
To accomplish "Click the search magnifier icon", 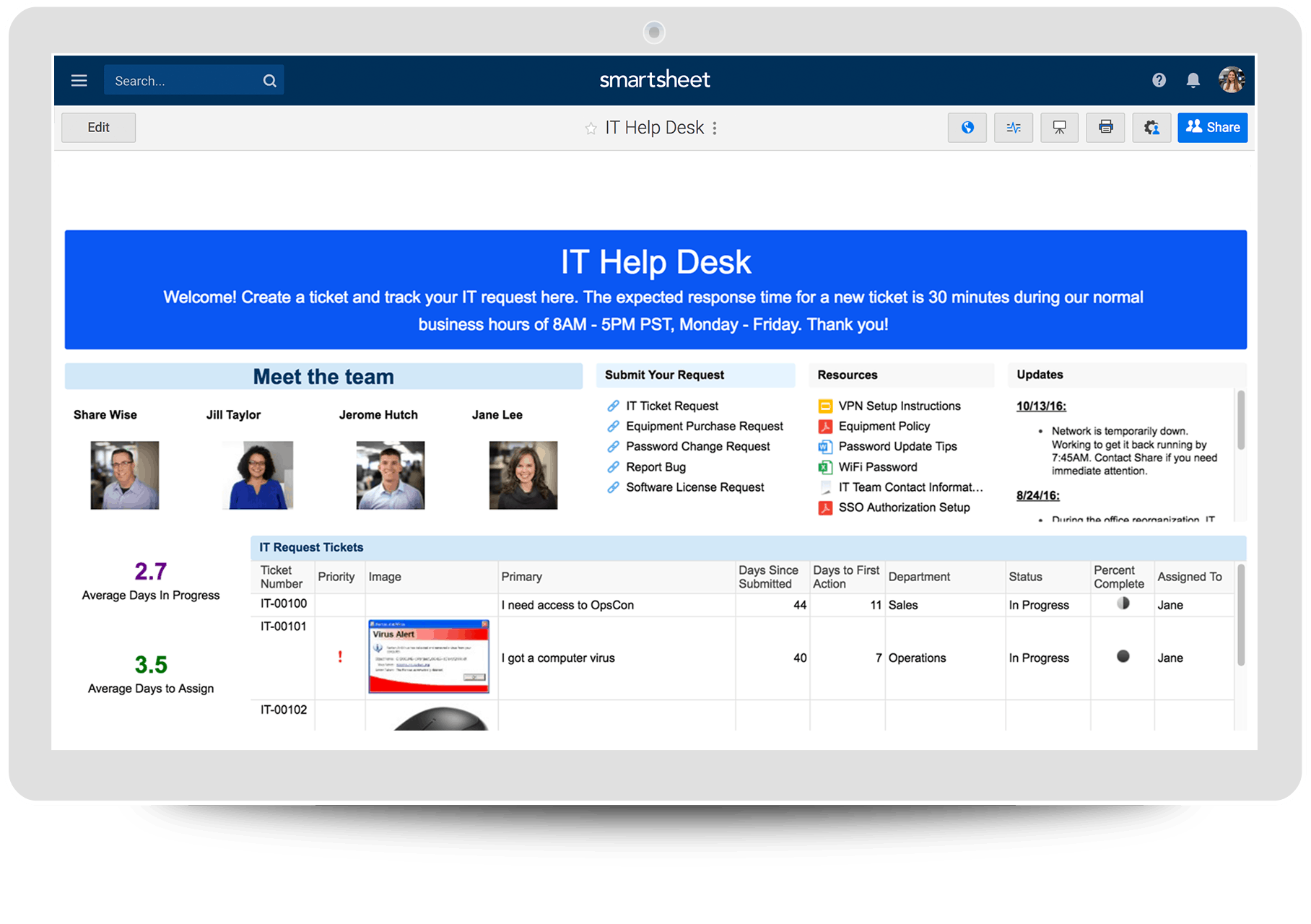I will pos(269,81).
